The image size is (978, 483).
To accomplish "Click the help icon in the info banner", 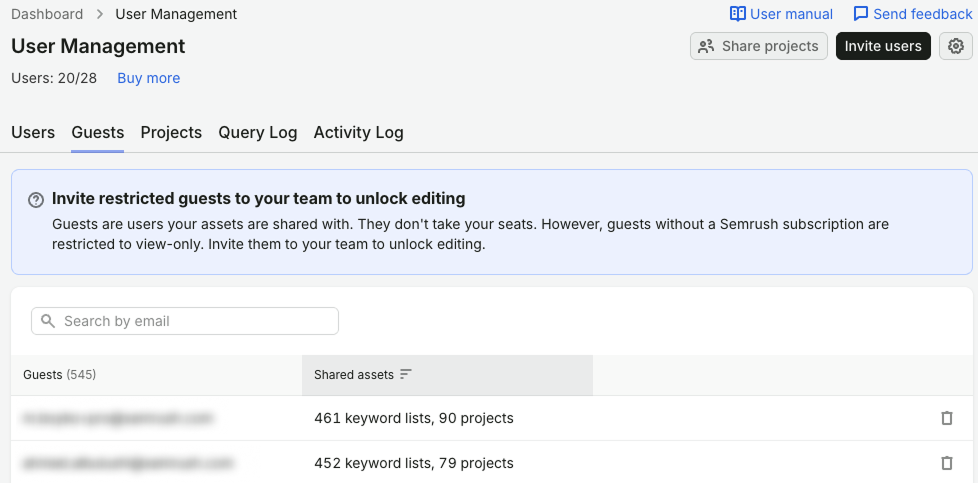I will (36, 200).
